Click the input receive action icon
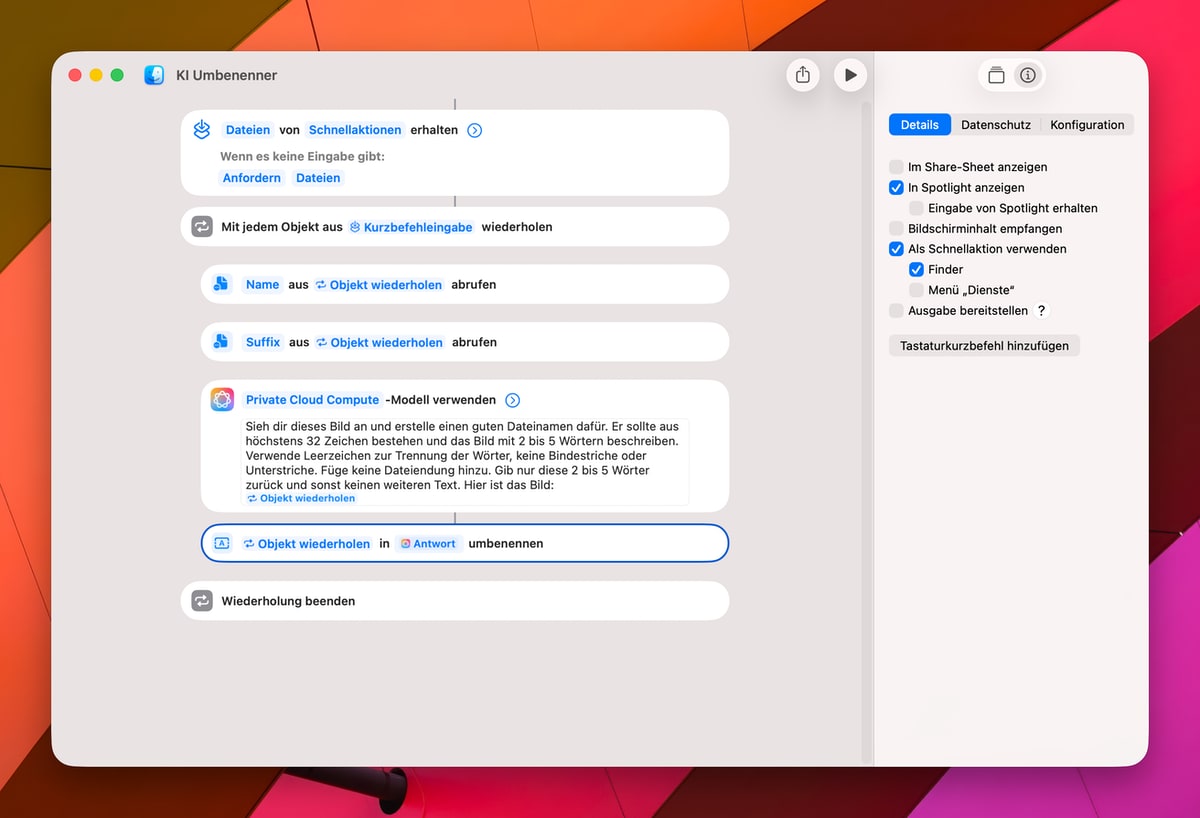 pyautogui.click(x=202, y=129)
